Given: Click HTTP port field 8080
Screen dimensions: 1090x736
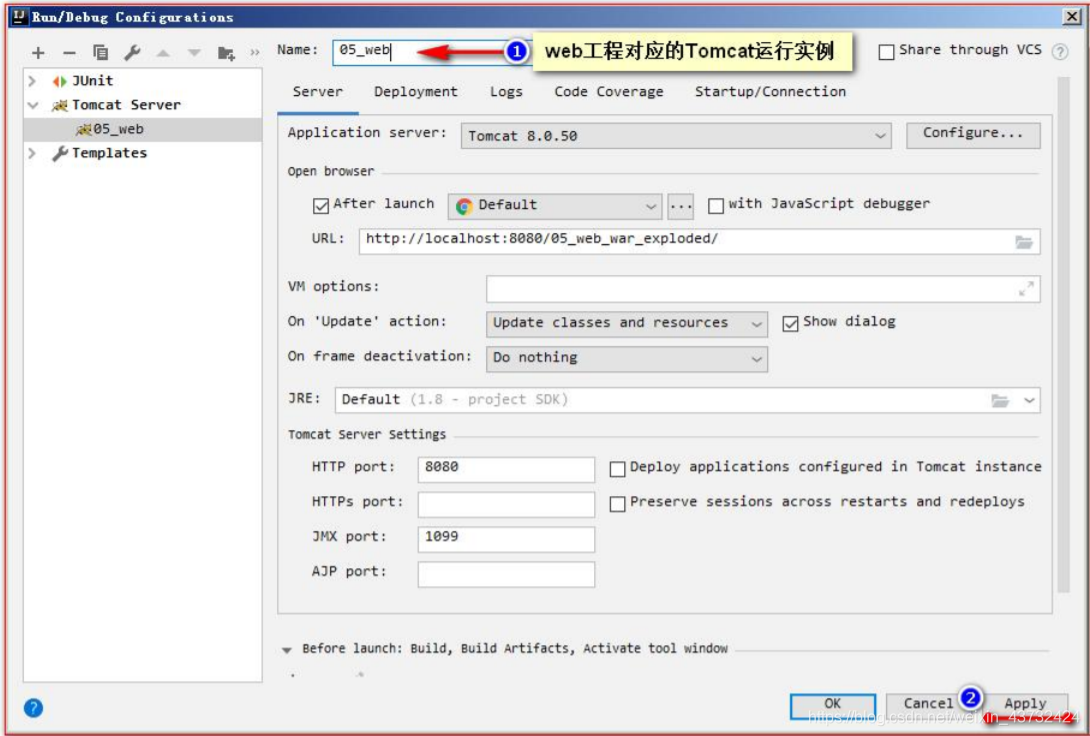Looking at the screenshot, I should point(506,468).
